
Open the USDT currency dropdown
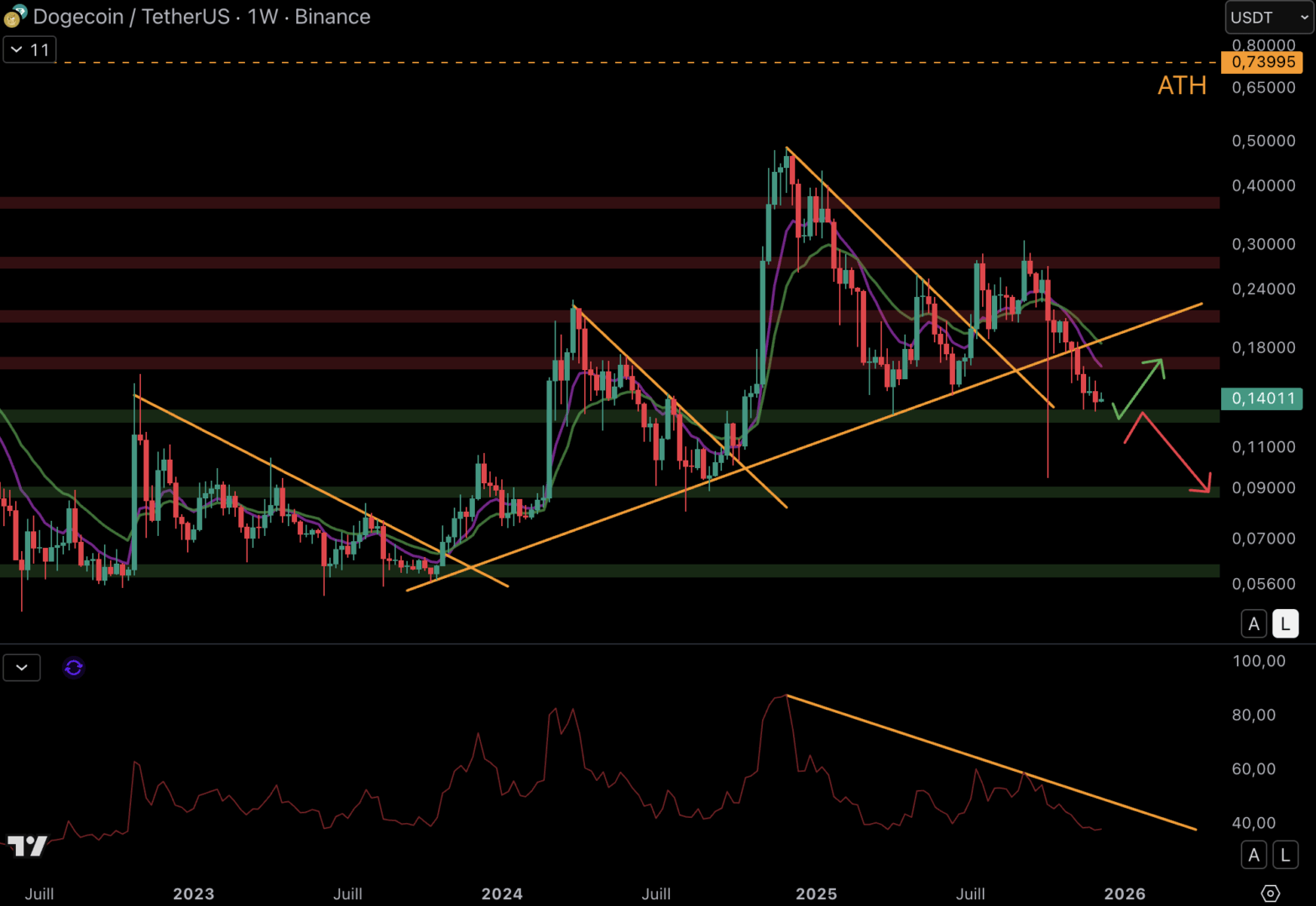pyautogui.click(x=1269, y=18)
